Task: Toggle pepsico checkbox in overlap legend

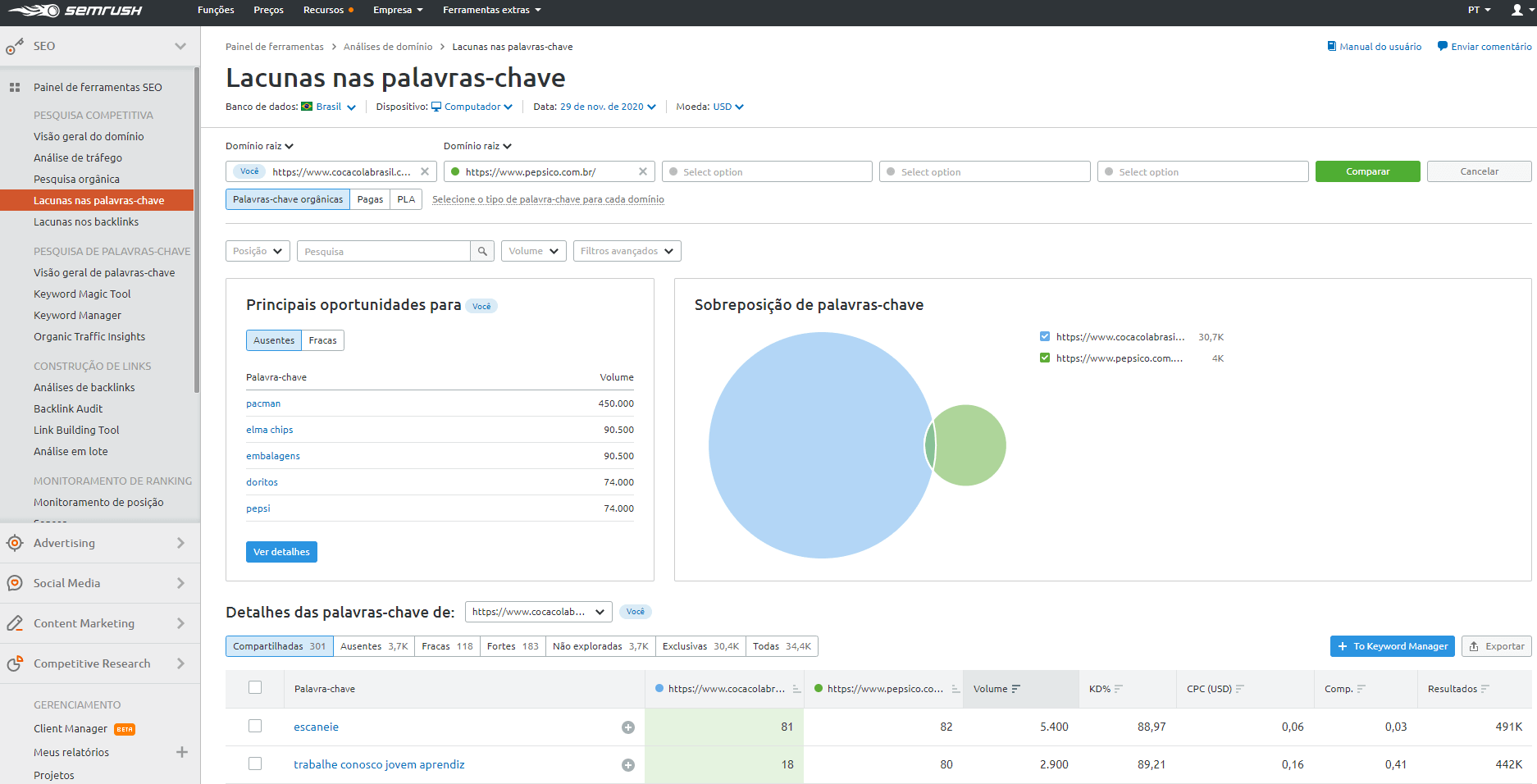Action: tap(1045, 358)
